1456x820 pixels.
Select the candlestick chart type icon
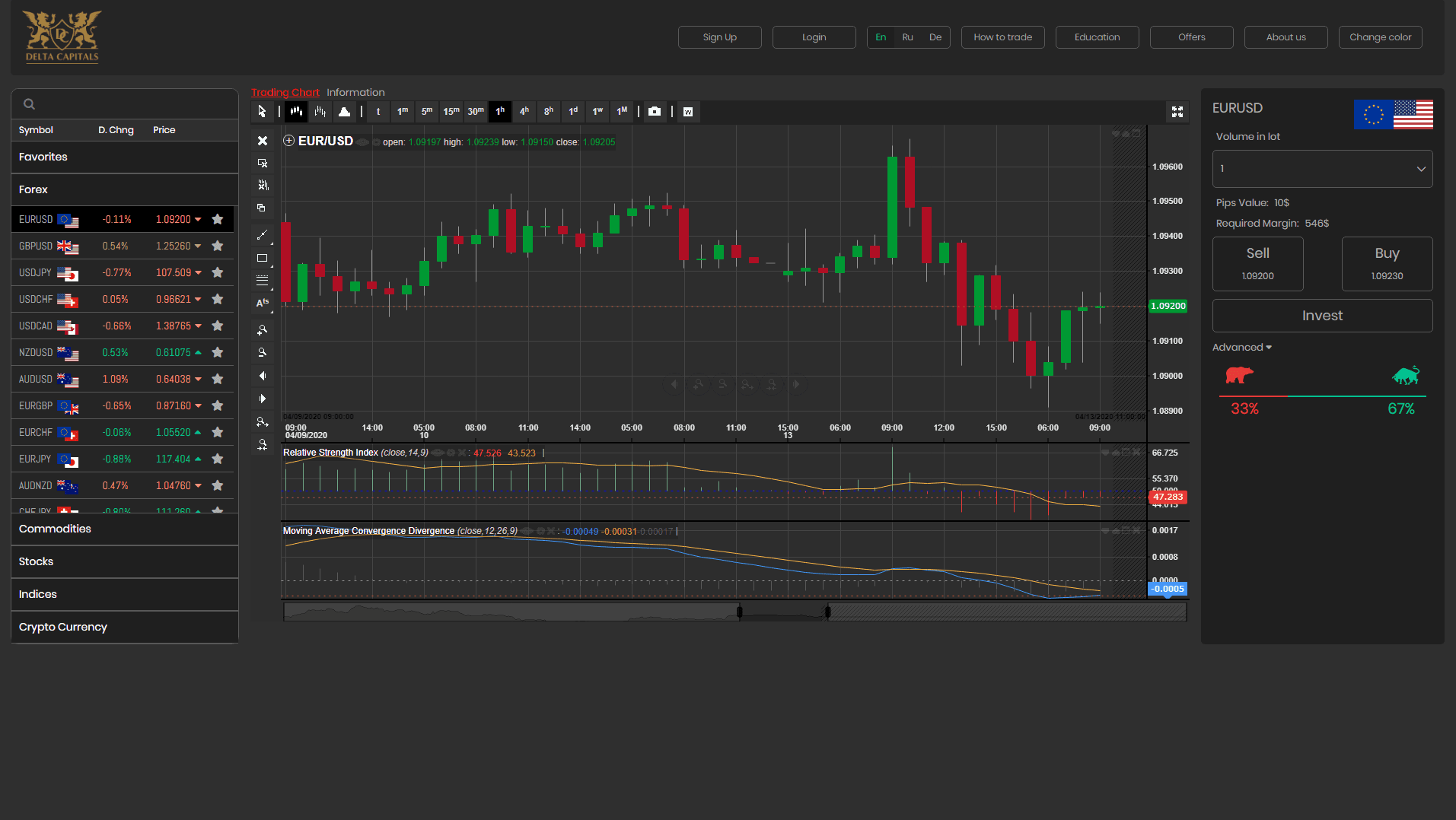(296, 112)
